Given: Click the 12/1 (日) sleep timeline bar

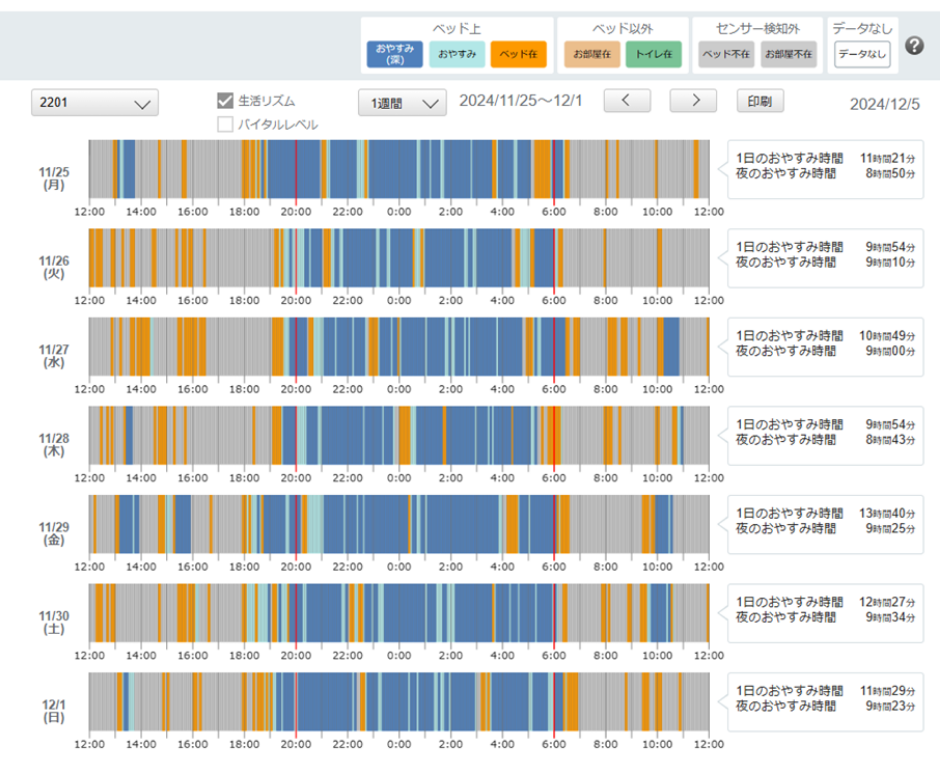Looking at the screenshot, I should (398, 702).
